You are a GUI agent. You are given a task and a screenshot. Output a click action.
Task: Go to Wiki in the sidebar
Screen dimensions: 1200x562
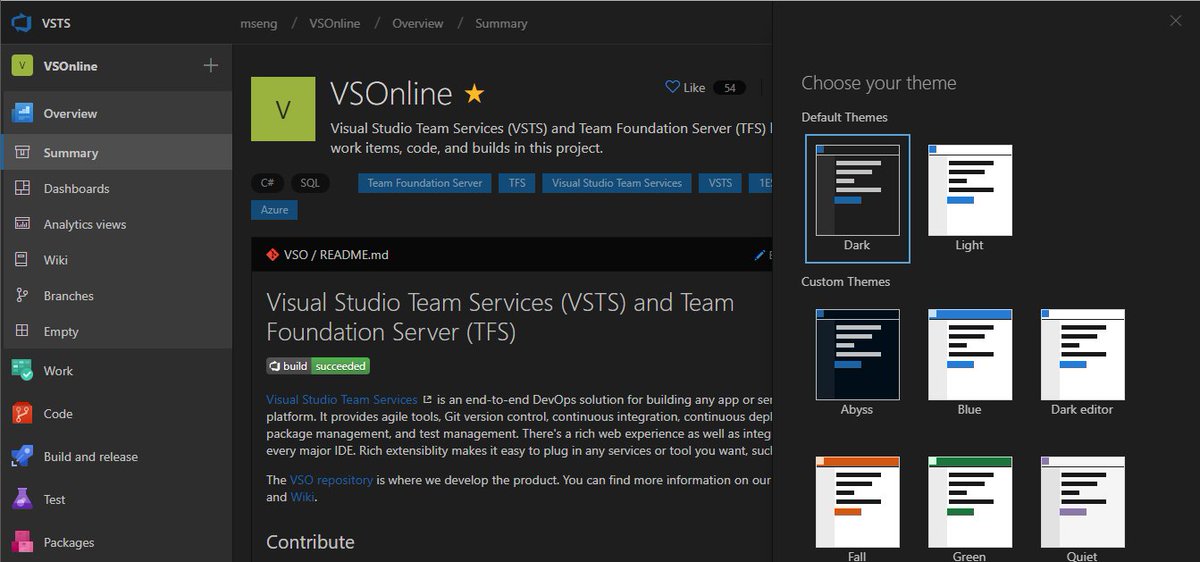click(x=116, y=260)
